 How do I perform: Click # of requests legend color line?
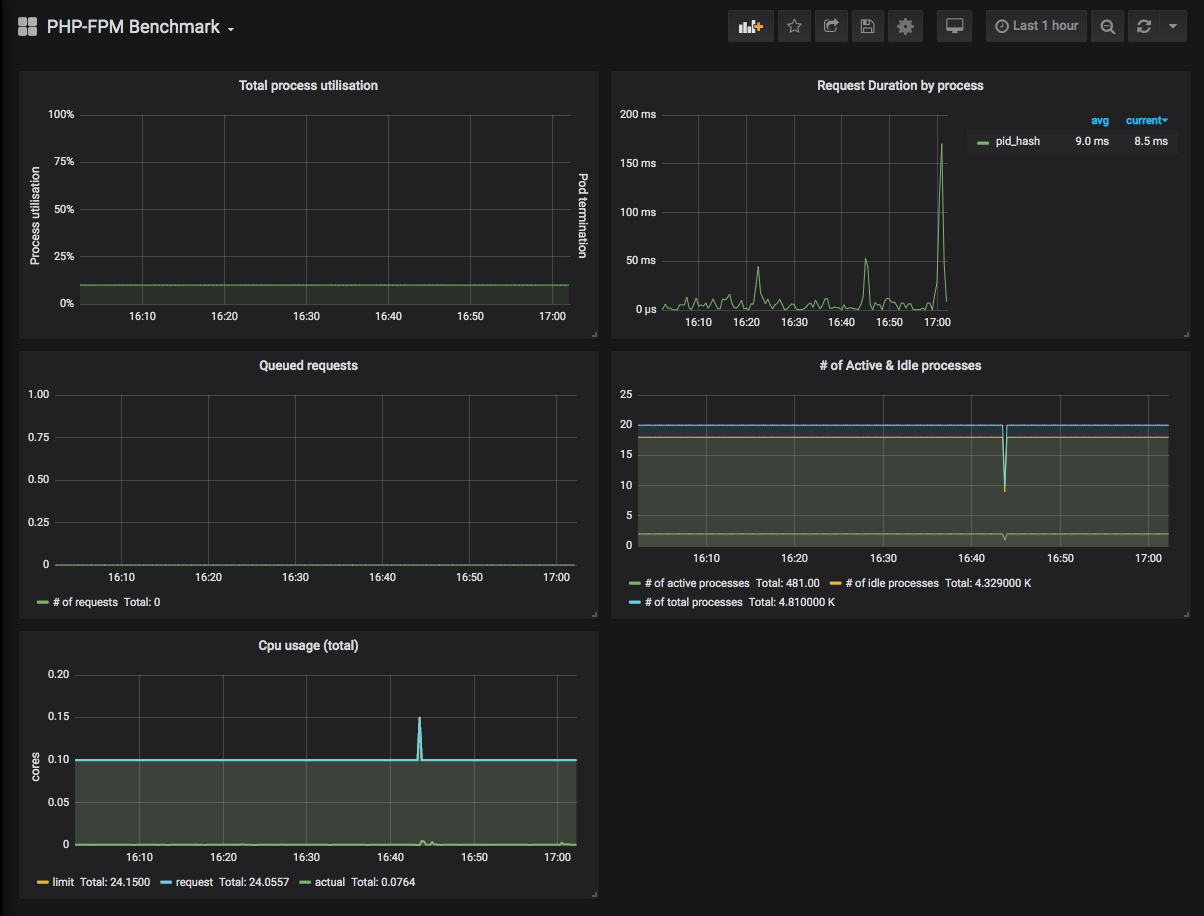[x=43, y=603]
